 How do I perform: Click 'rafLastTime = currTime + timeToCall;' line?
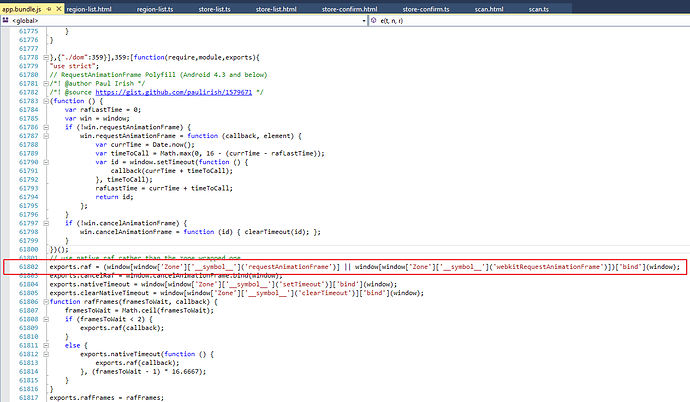164,188
